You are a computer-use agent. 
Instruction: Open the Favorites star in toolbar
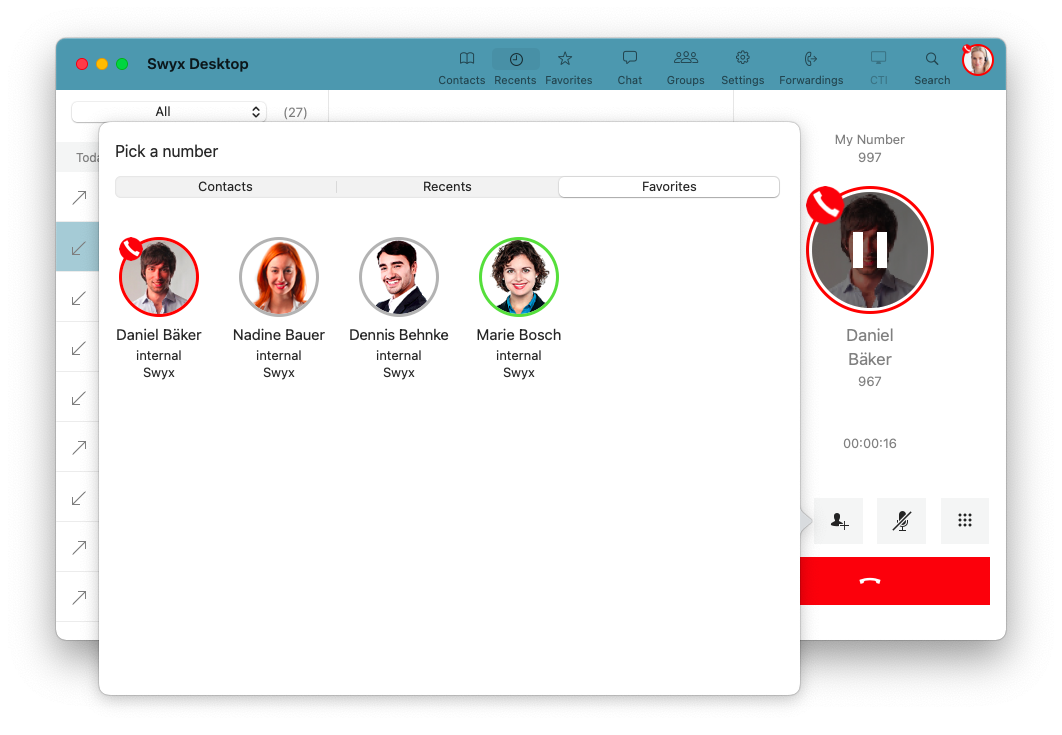(568, 59)
